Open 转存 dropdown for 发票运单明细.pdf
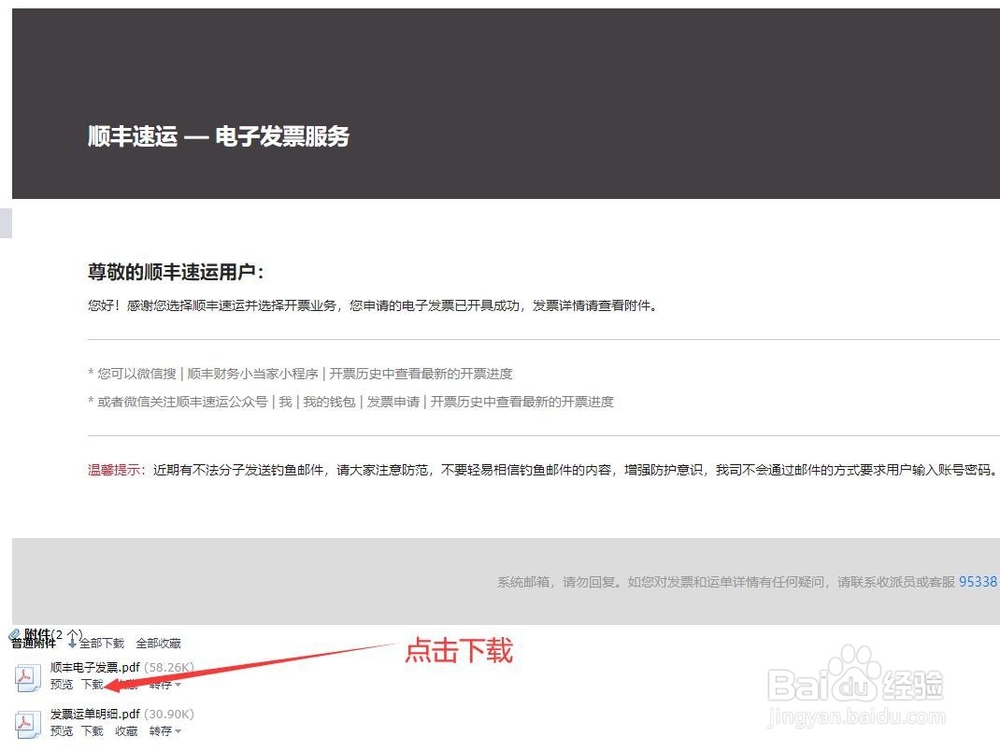Screen dimensions: 1000x751 tap(165, 731)
